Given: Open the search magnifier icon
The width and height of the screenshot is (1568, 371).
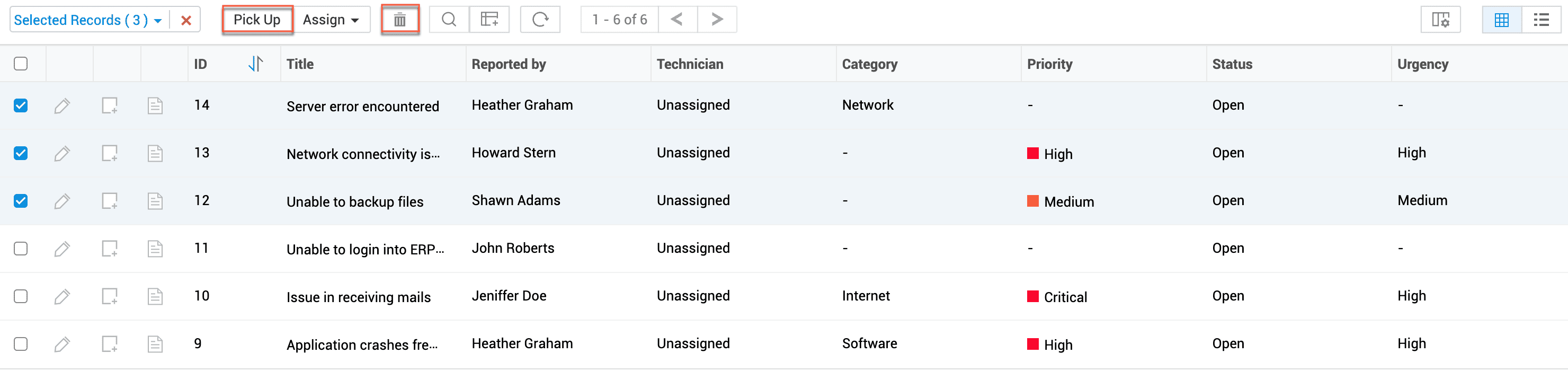Looking at the screenshot, I should [x=449, y=20].
